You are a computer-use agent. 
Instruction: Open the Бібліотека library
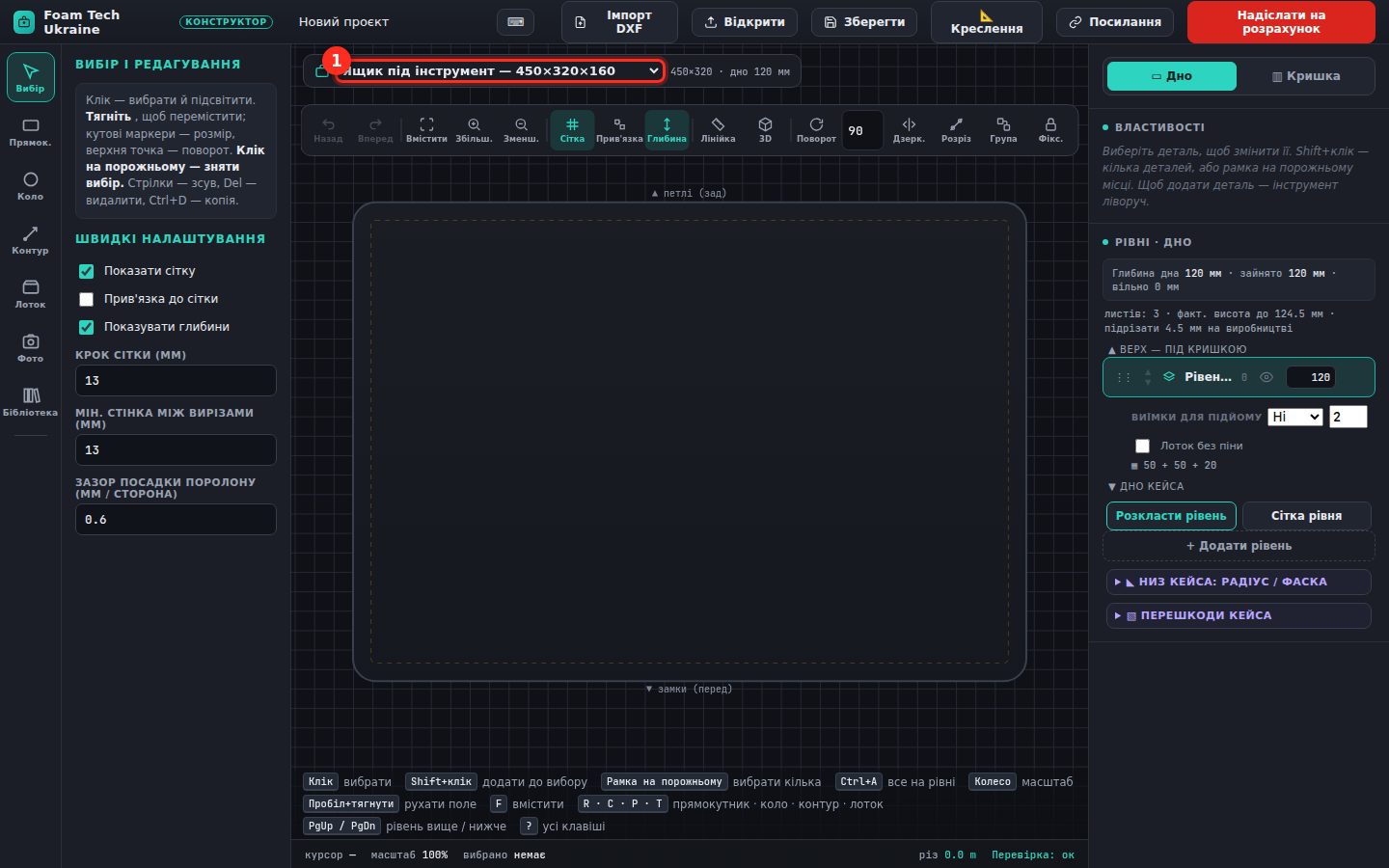(x=30, y=402)
